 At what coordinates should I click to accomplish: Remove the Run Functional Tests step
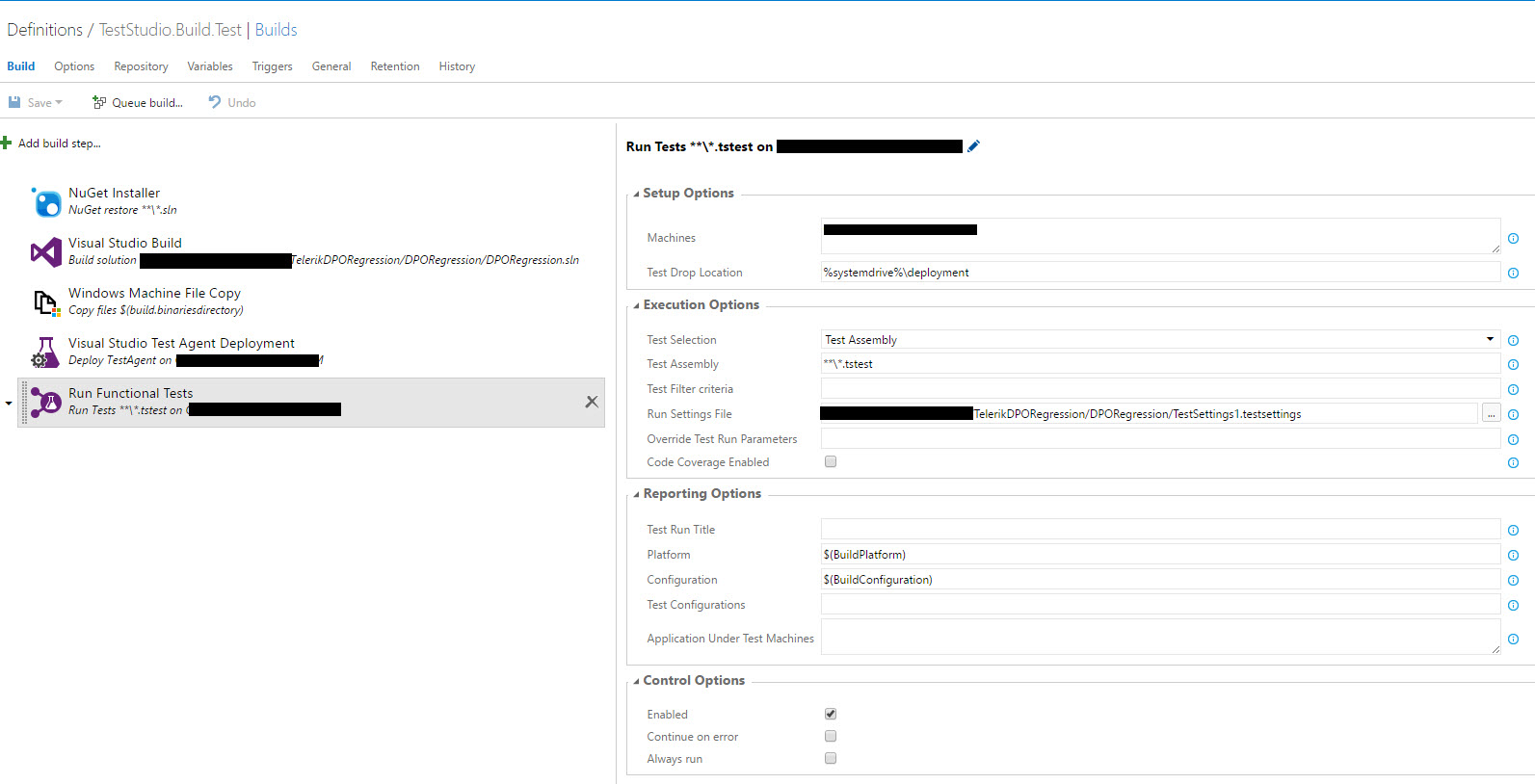pos(592,402)
